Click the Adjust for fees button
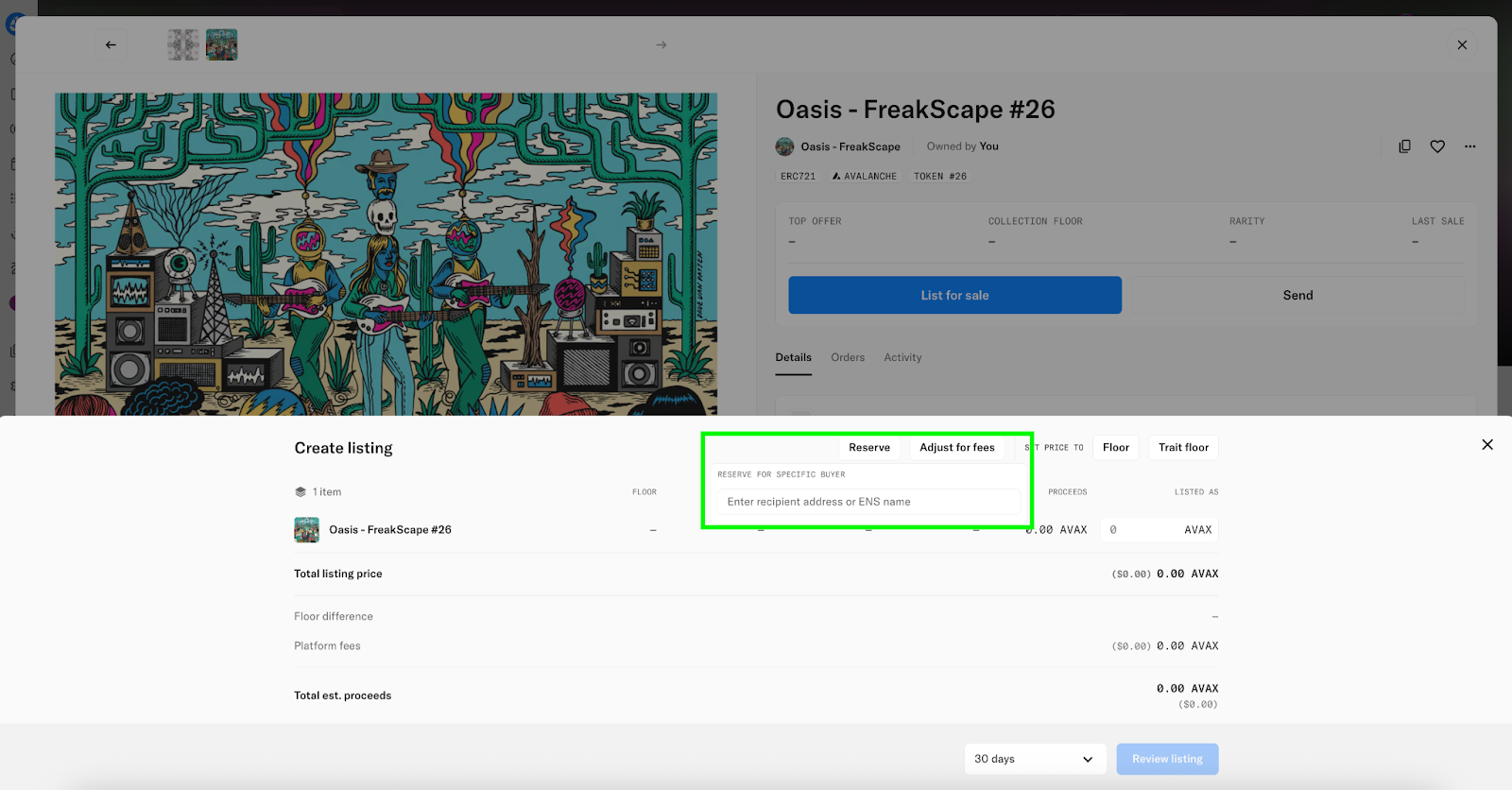This screenshot has height=790, width=1512. [957, 448]
